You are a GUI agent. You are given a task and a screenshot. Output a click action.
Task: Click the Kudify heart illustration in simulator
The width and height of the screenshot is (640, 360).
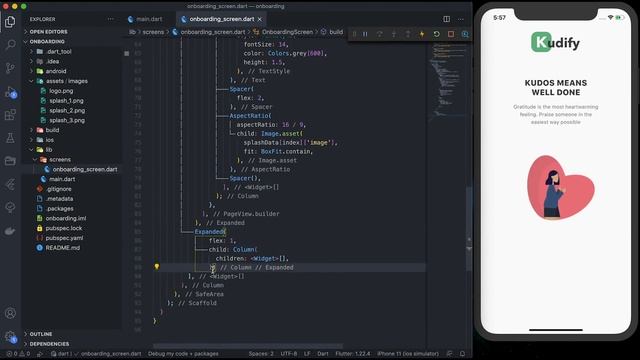(560, 187)
